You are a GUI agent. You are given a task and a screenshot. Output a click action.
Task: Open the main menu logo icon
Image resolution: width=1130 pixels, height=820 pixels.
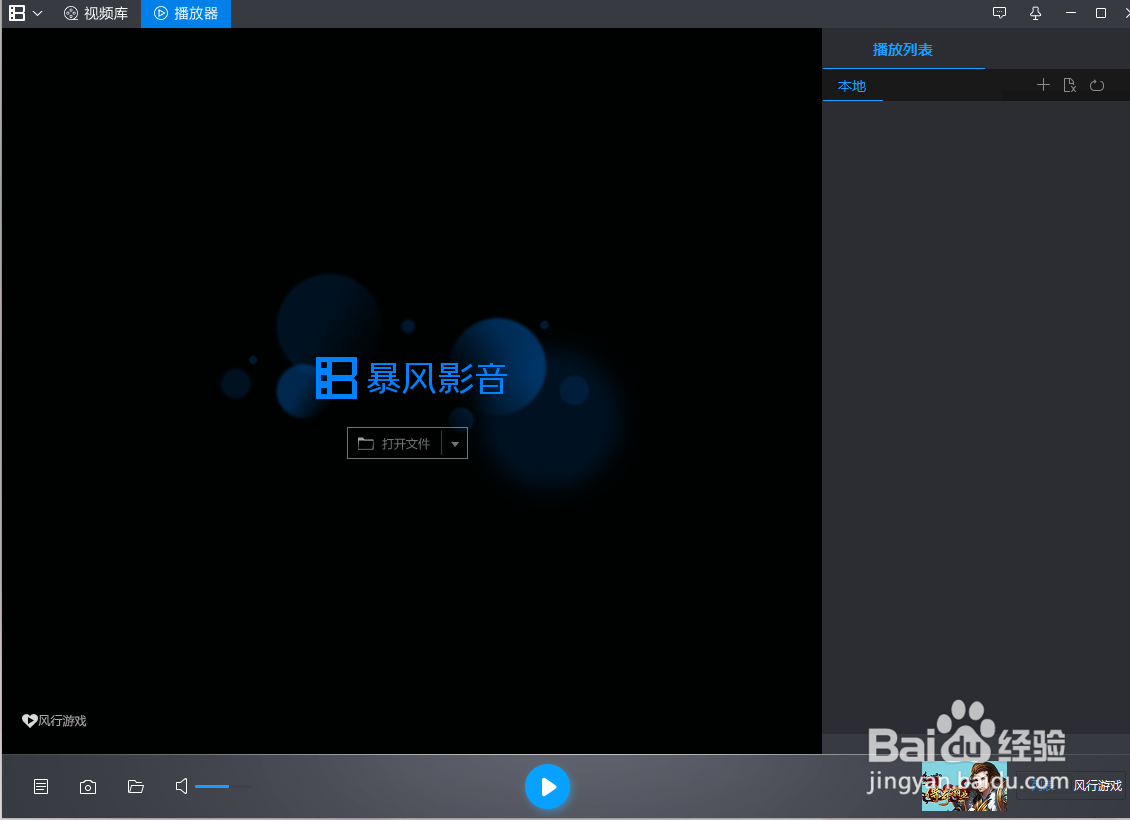[17, 13]
